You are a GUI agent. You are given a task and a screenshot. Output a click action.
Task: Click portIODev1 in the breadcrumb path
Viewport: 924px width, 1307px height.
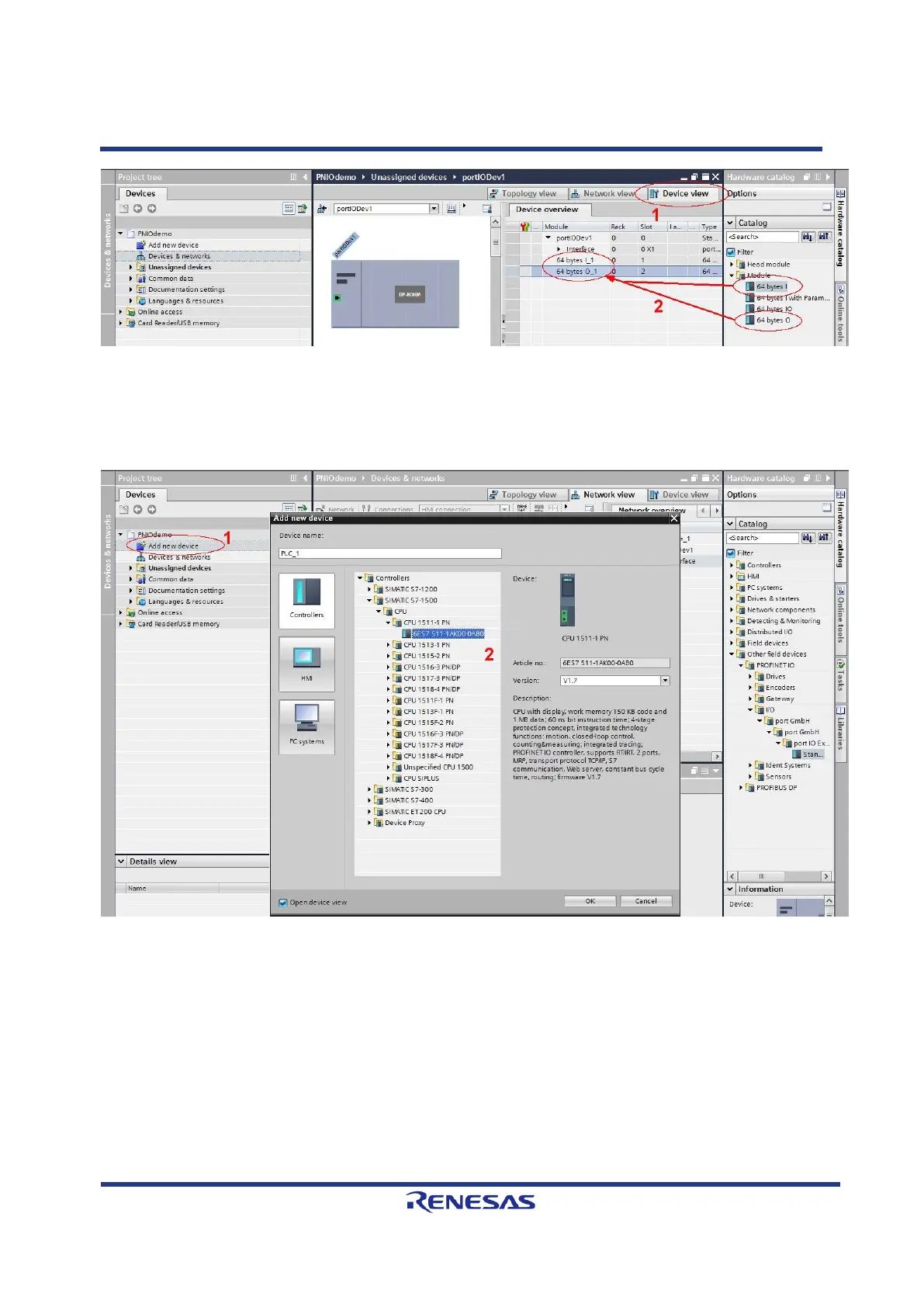coord(483,177)
